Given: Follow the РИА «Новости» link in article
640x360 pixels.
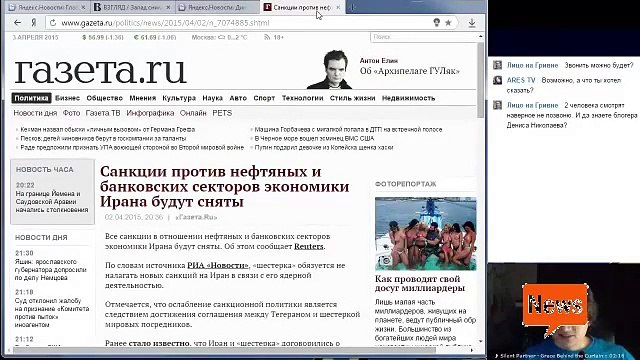Looking at the screenshot, I should (218, 265).
